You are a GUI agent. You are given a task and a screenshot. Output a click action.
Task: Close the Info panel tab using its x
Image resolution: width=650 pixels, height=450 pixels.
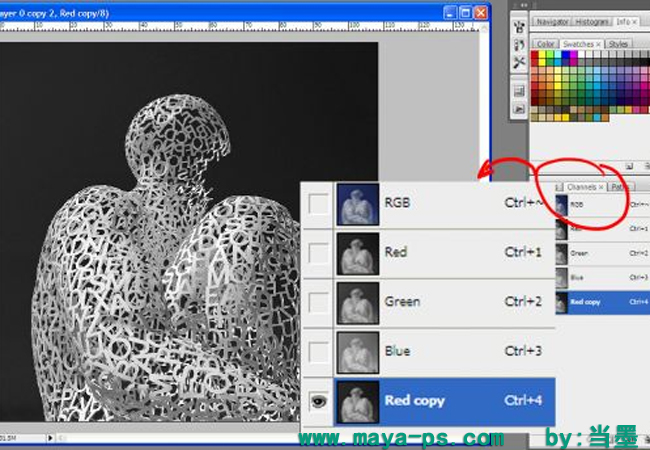click(634, 22)
